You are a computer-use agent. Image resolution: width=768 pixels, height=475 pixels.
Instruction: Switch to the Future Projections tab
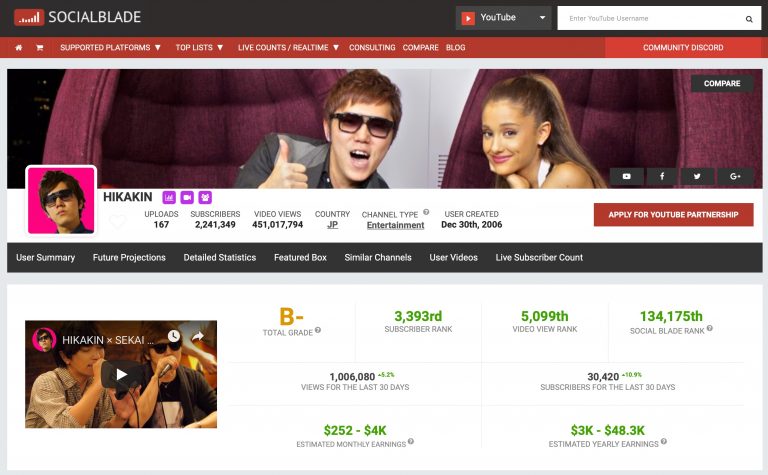click(129, 258)
